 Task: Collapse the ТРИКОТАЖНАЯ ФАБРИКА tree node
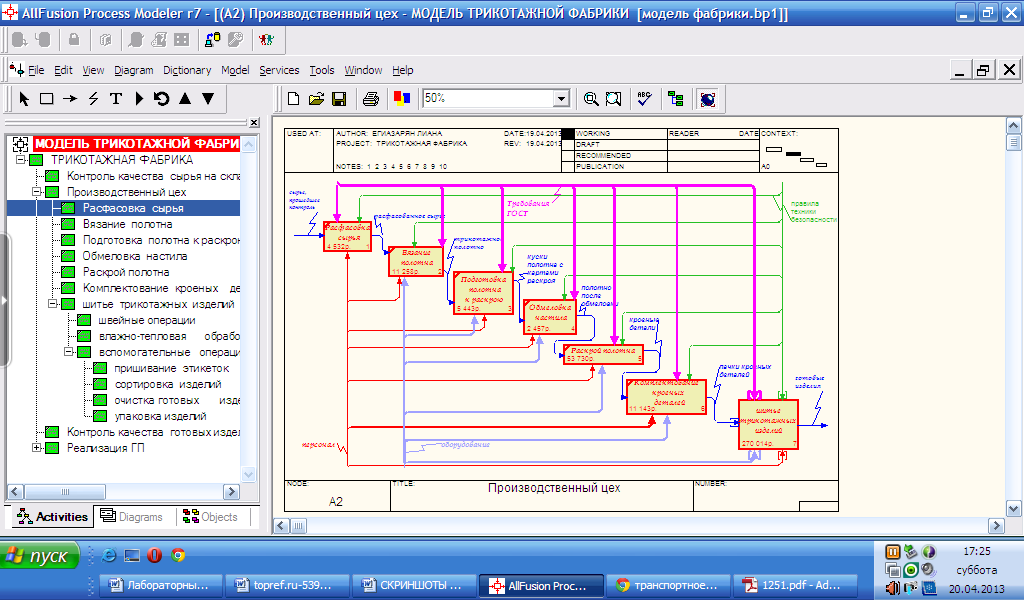click(21, 160)
